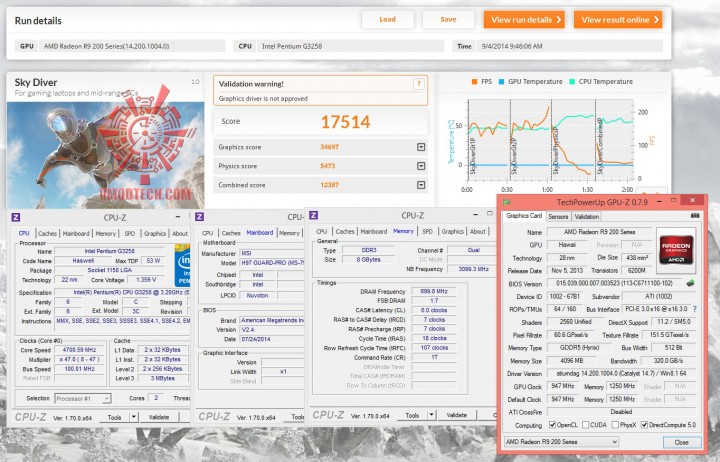Click the Close button in GPU-Z
The width and height of the screenshot is (720, 462).
click(682, 442)
